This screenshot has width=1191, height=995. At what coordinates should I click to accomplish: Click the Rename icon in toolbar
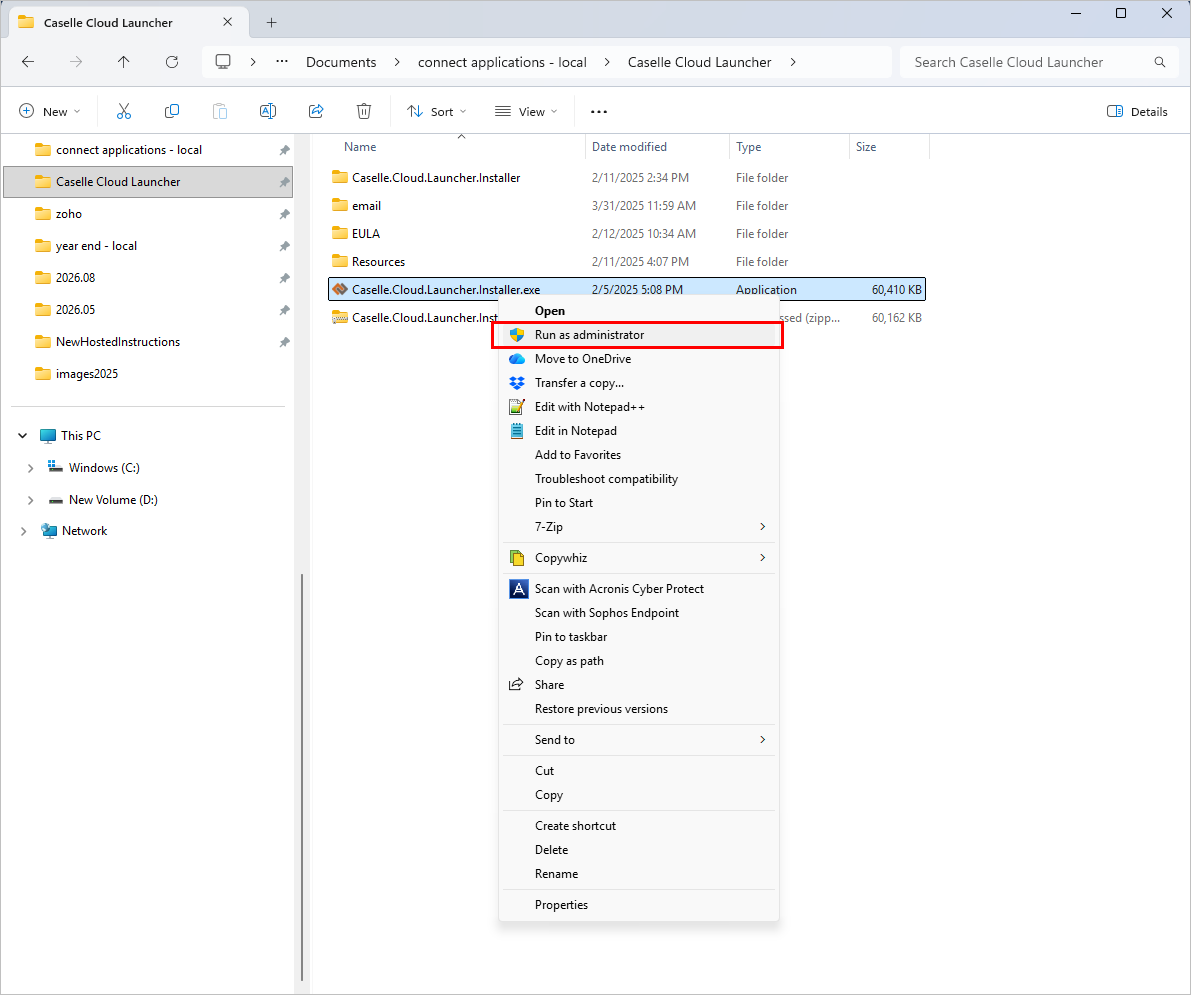[268, 111]
